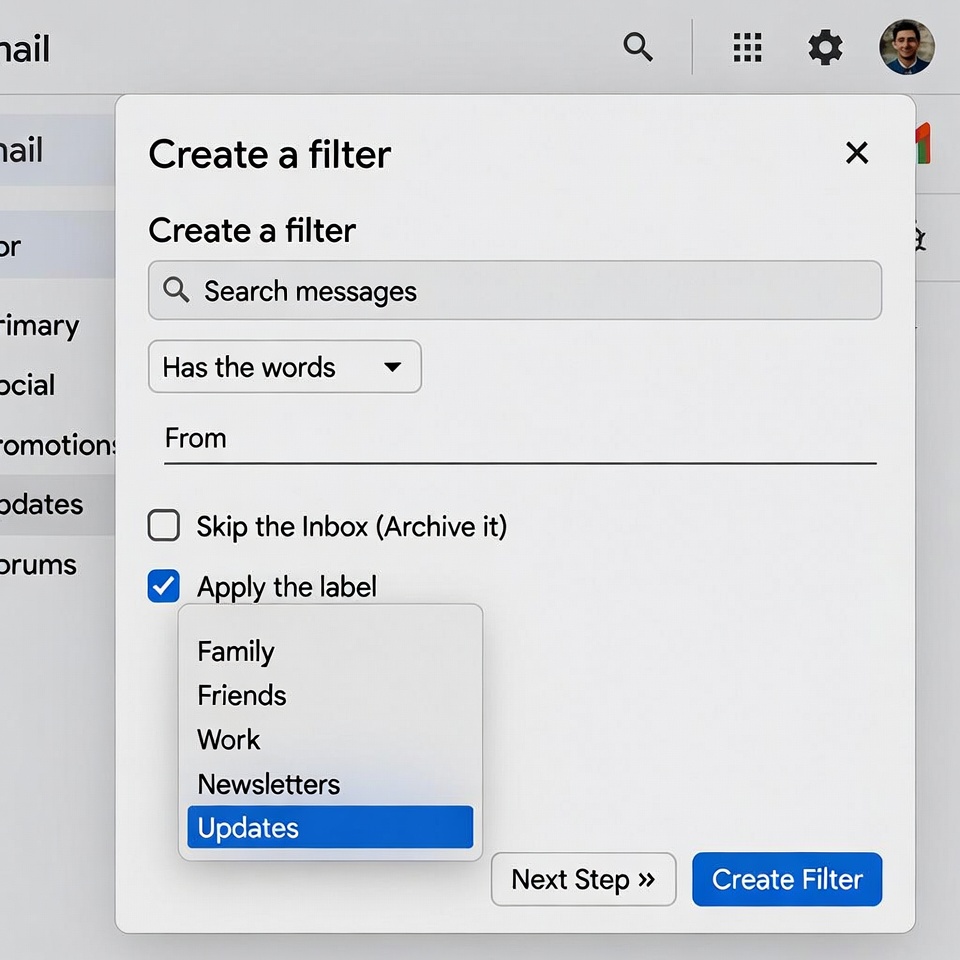The width and height of the screenshot is (960, 960).
Task: Click the user profile avatar
Action: coord(906,47)
